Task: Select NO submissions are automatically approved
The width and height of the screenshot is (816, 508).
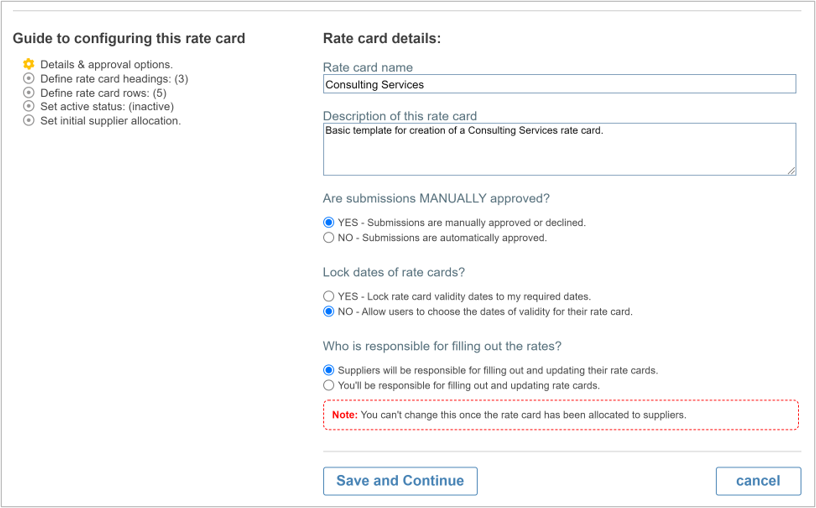Action: [x=328, y=238]
